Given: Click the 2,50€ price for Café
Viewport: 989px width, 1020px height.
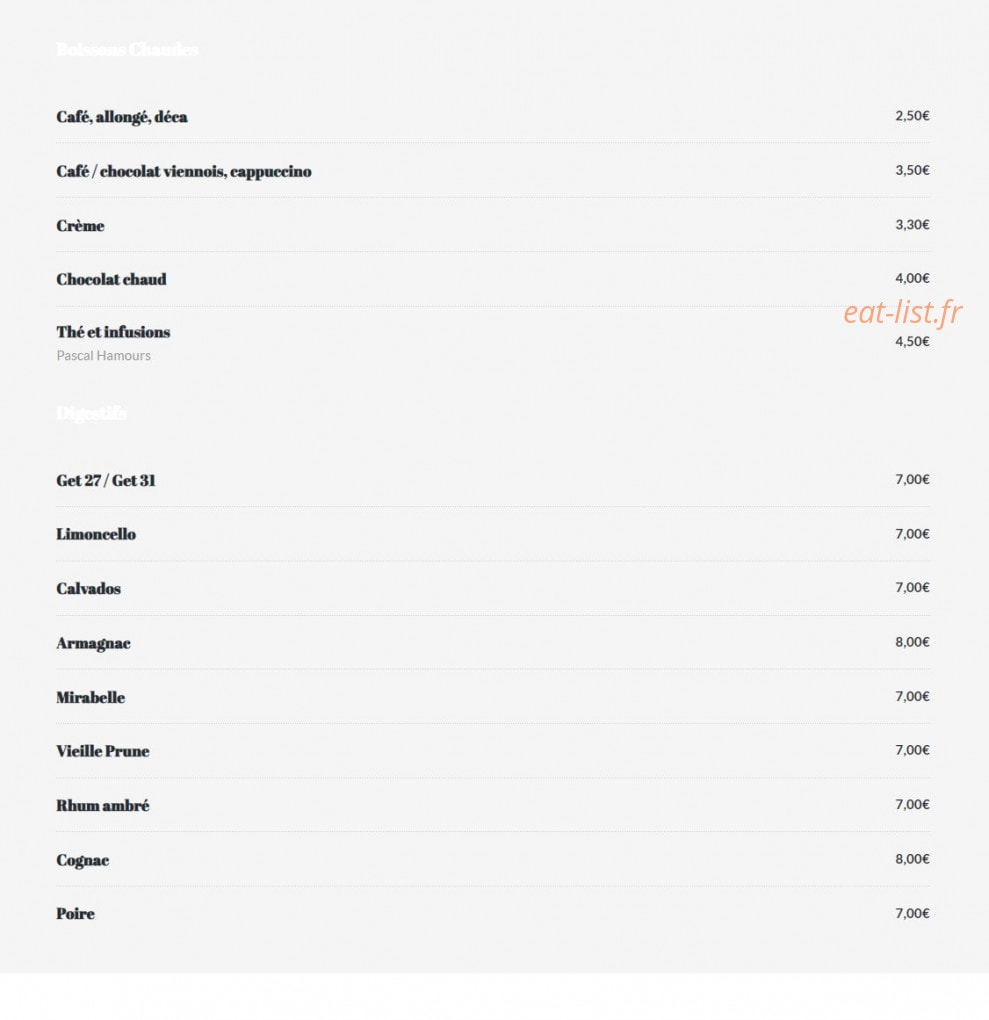Looking at the screenshot, I should click(912, 116).
